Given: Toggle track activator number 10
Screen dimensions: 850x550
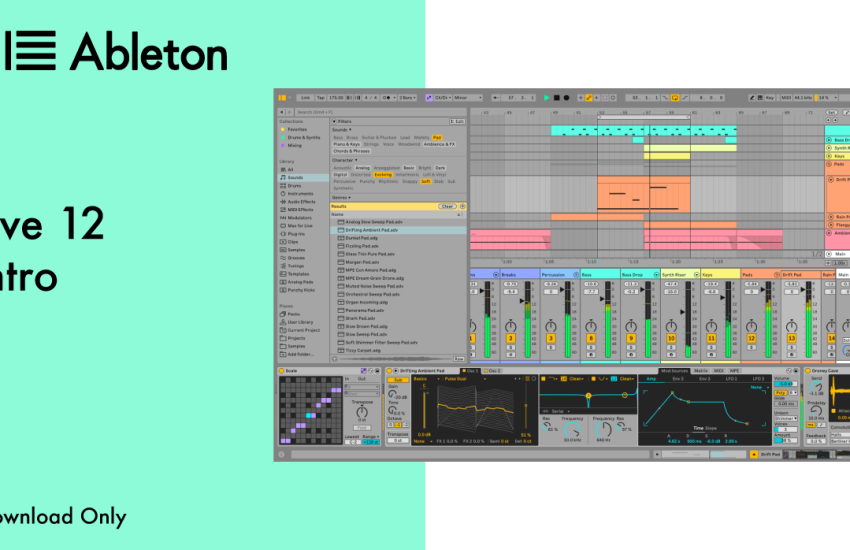Looking at the screenshot, I should click(x=671, y=338).
